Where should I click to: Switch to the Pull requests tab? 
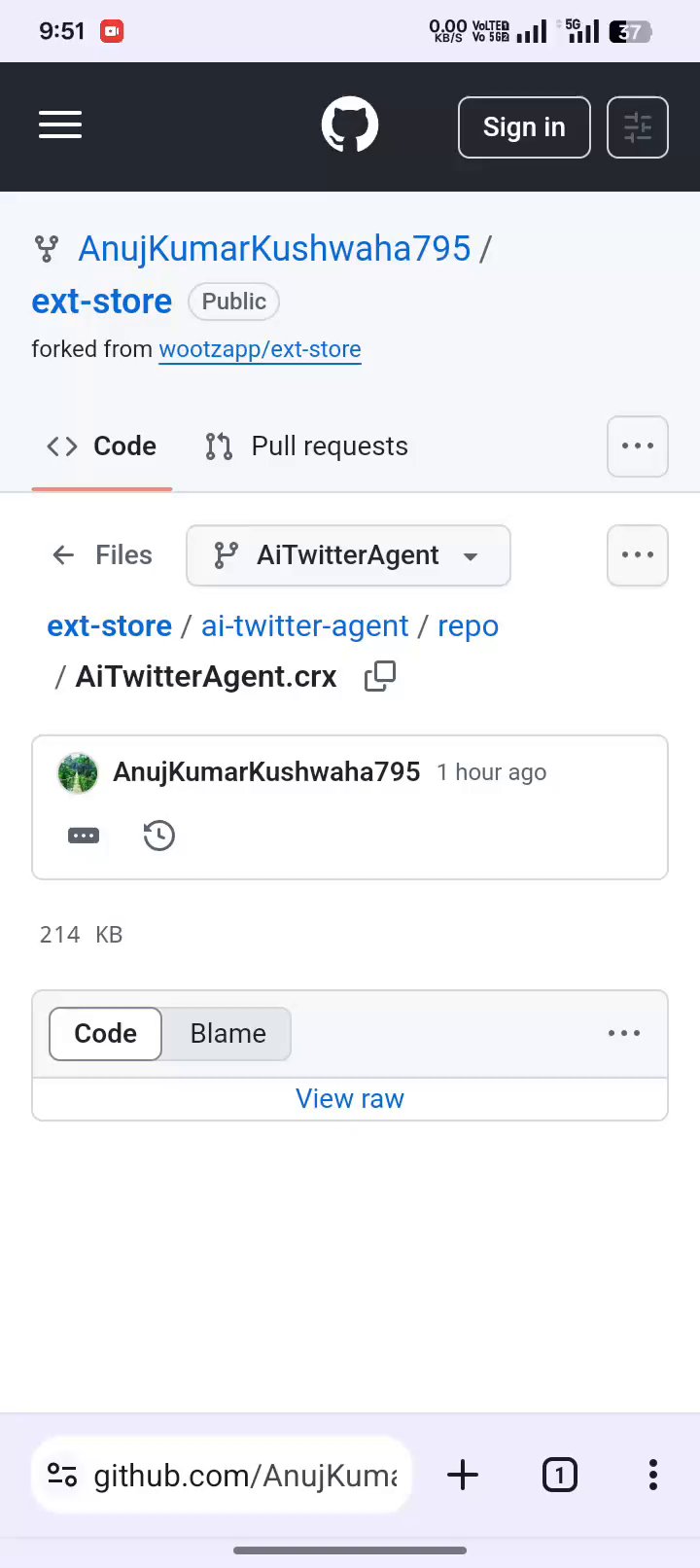tap(307, 446)
